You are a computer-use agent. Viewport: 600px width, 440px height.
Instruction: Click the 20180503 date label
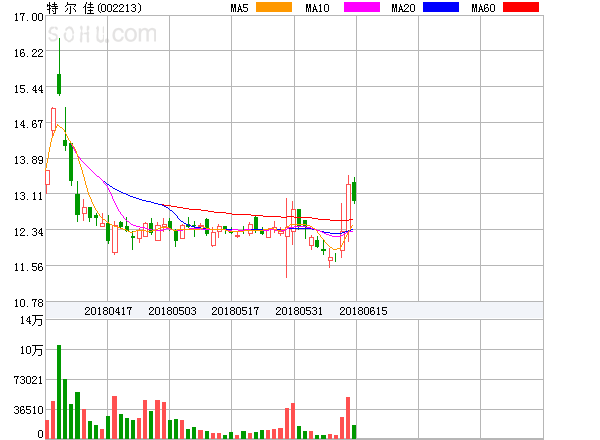(x=172, y=311)
